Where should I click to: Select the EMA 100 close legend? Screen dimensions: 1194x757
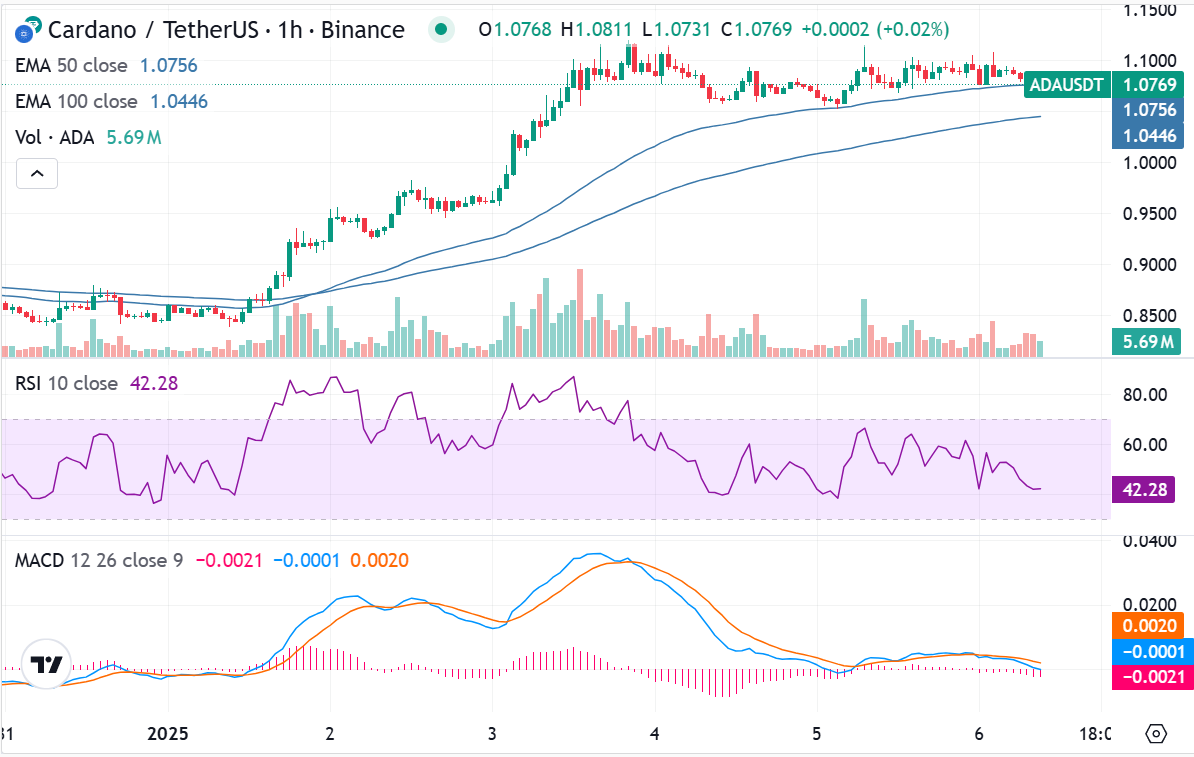76,101
